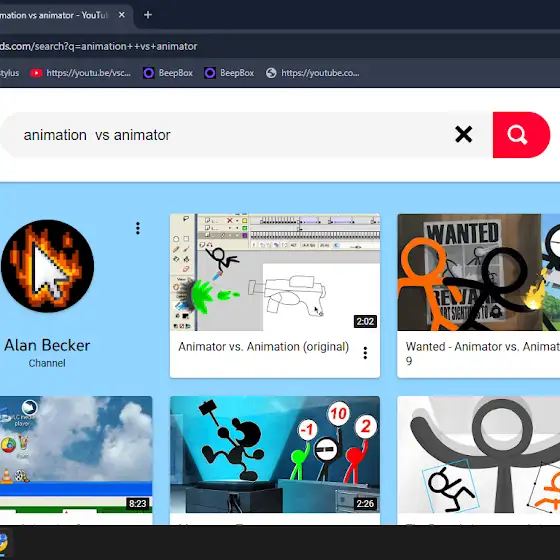
Task: Play the gray stick figure video thumbnail
Action: (479, 454)
